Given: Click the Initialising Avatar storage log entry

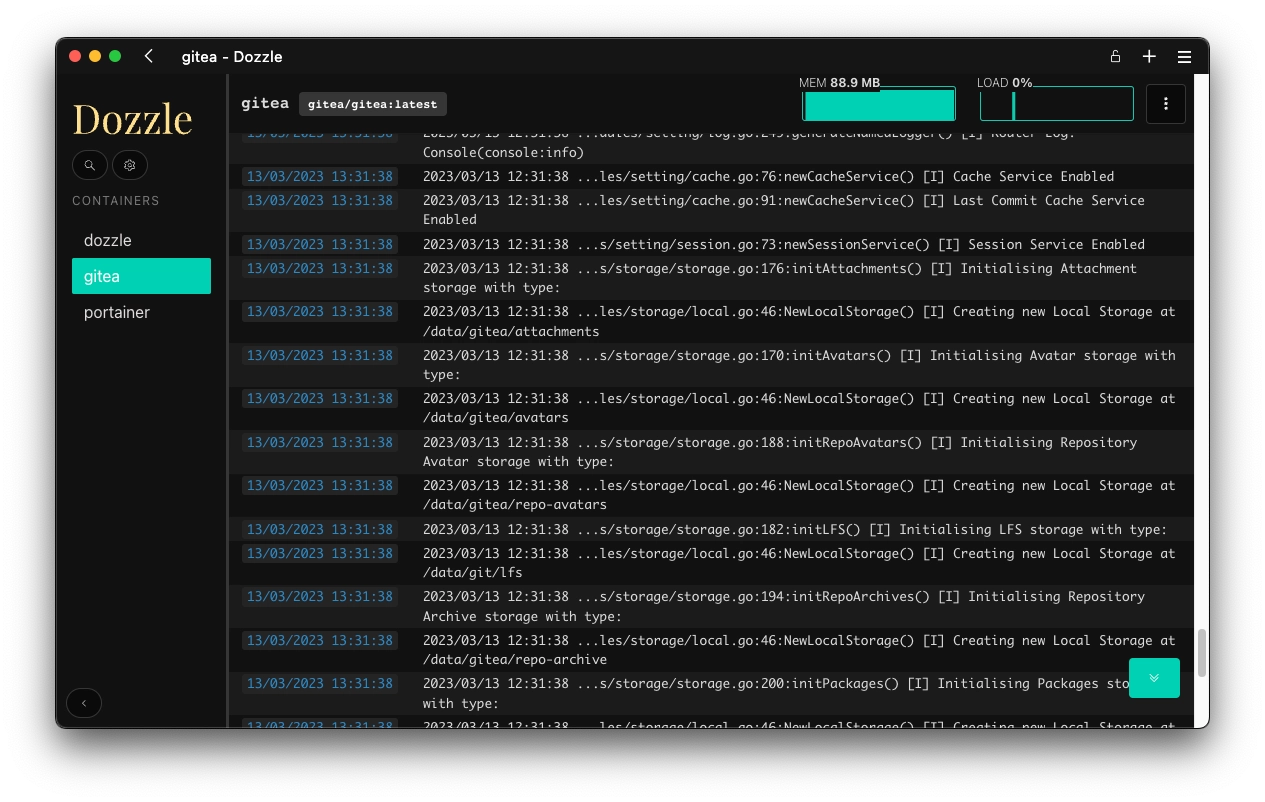Looking at the screenshot, I should (x=710, y=365).
